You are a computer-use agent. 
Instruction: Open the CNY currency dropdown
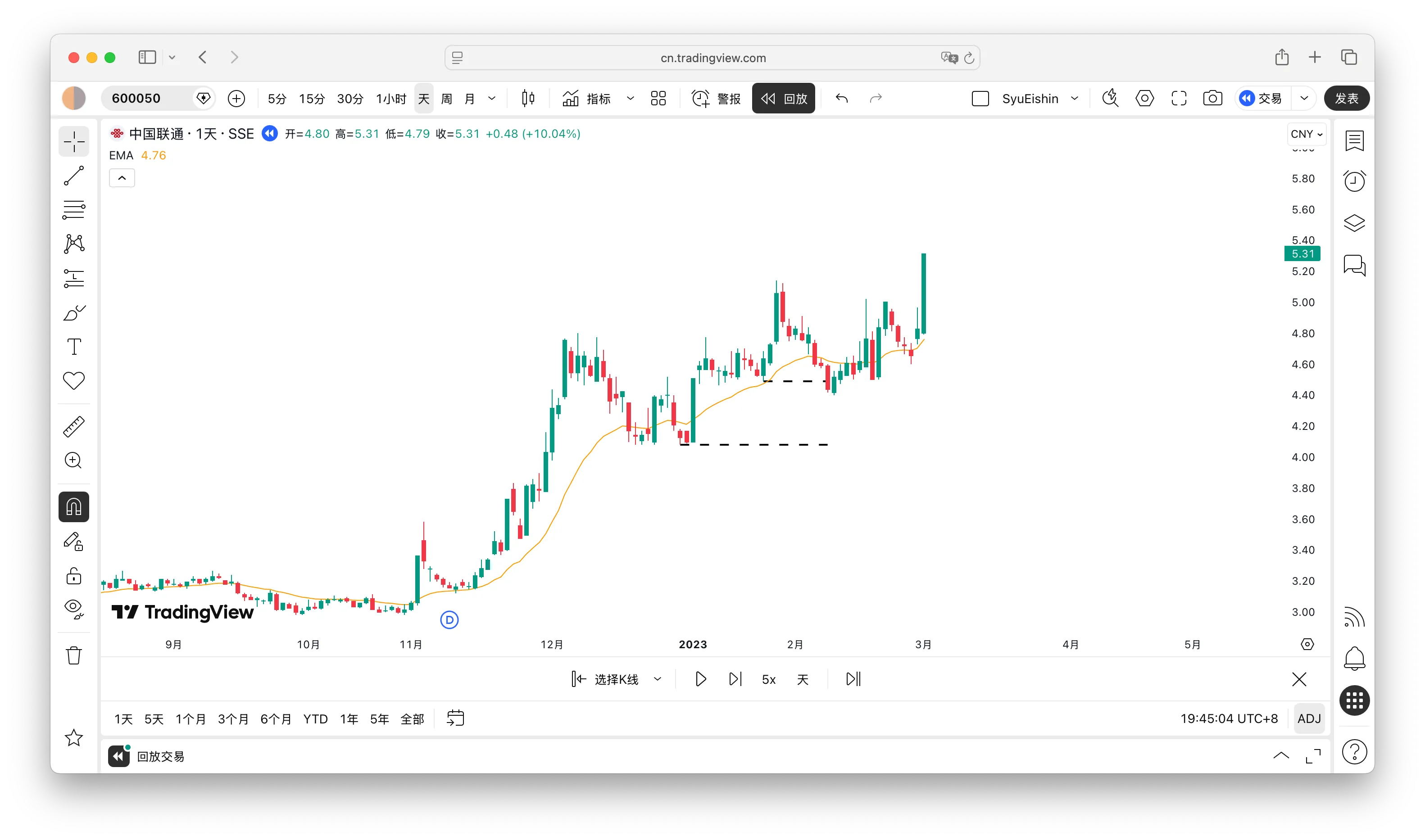click(1306, 134)
